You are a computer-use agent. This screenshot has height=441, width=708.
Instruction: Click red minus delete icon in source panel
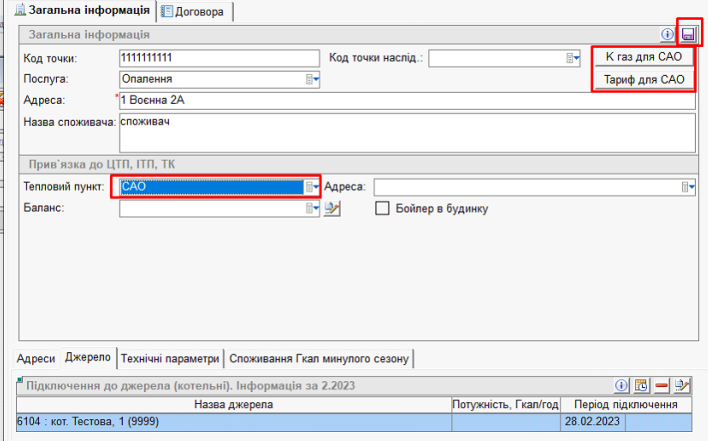pos(662,385)
